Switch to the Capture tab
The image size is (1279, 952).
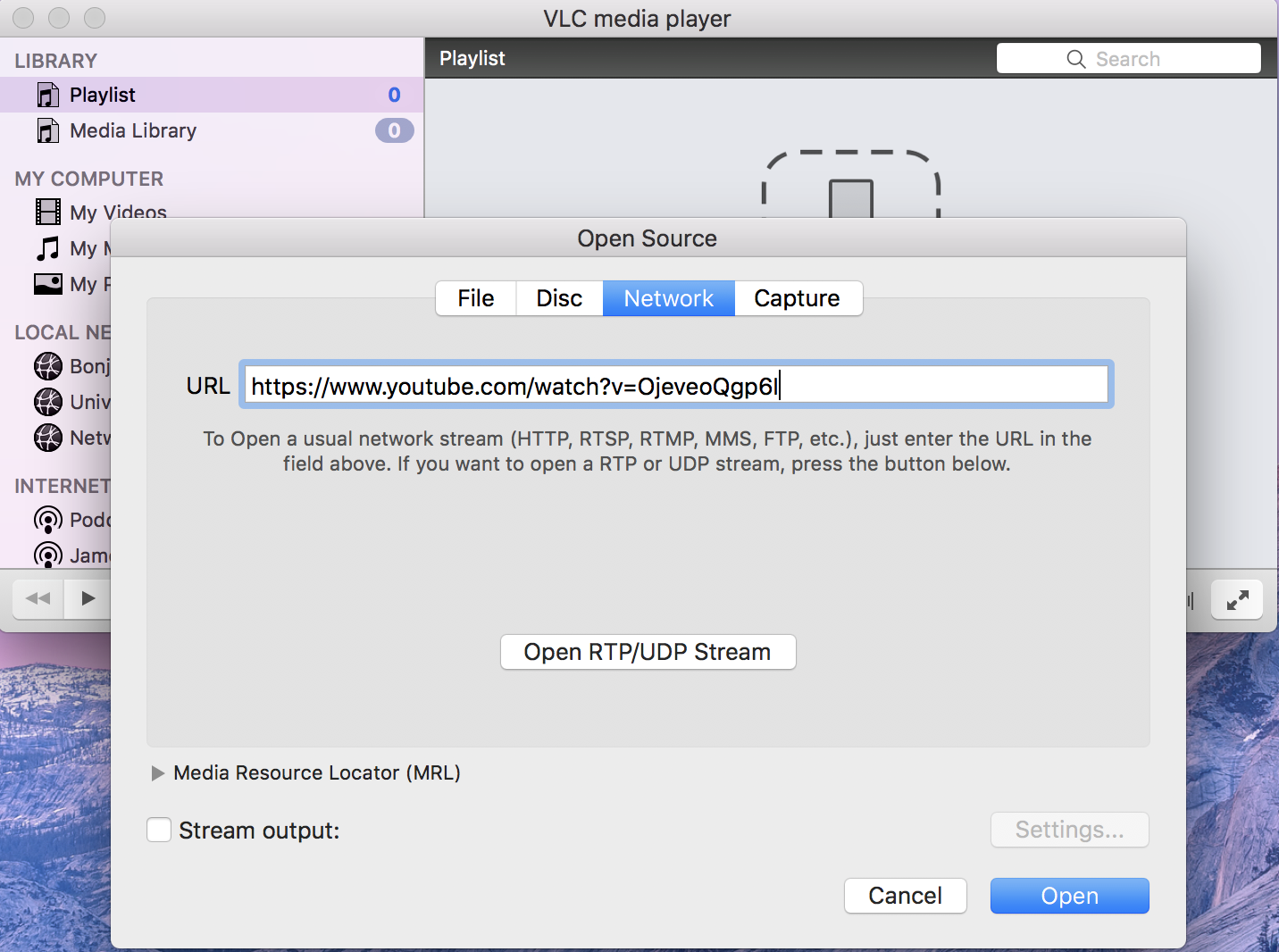[x=797, y=298]
